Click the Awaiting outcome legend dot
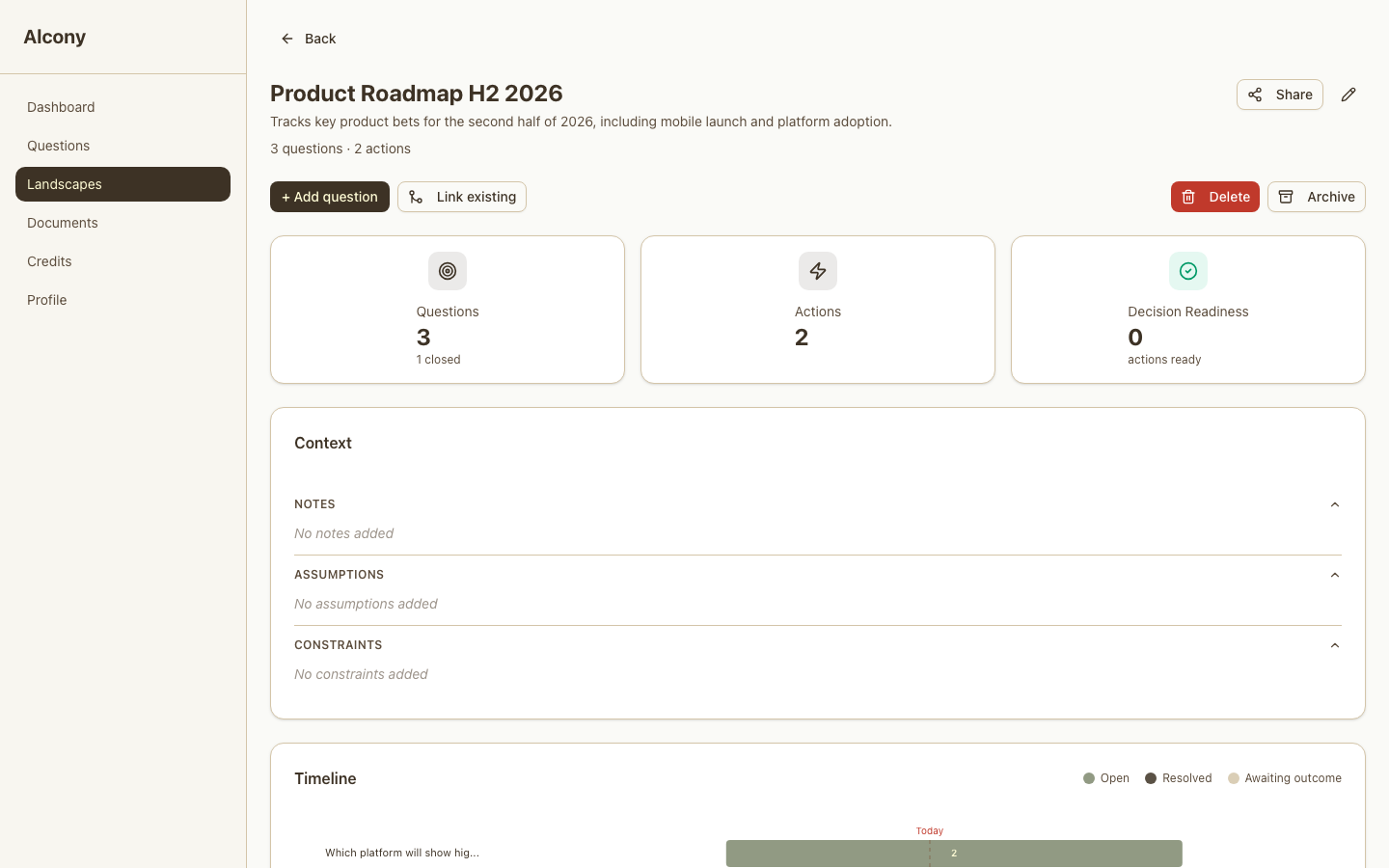Image resolution: width=1389 pixels, height=868 pixels. (x=1234, y=778)
